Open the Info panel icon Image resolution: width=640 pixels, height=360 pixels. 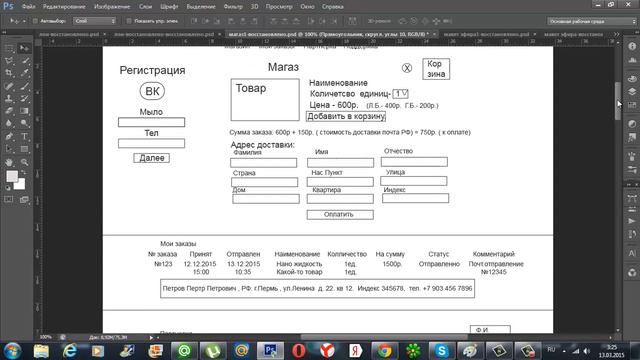(632, 46)
